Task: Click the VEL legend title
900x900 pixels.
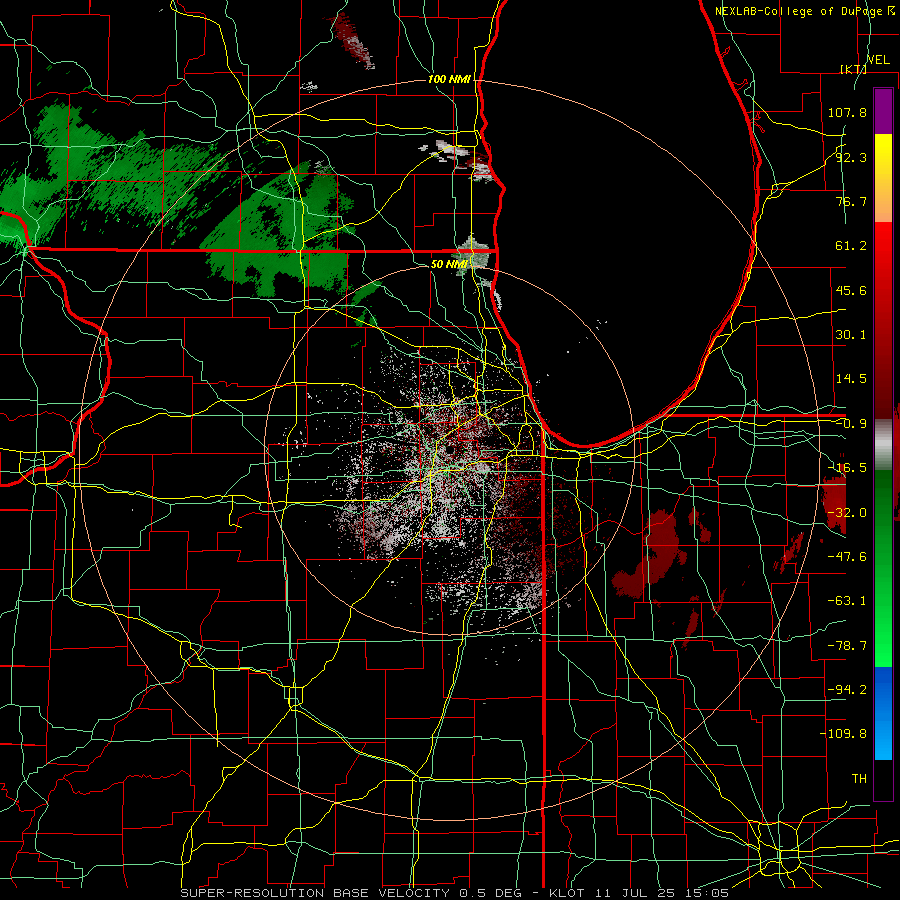Action: (878, 60)
